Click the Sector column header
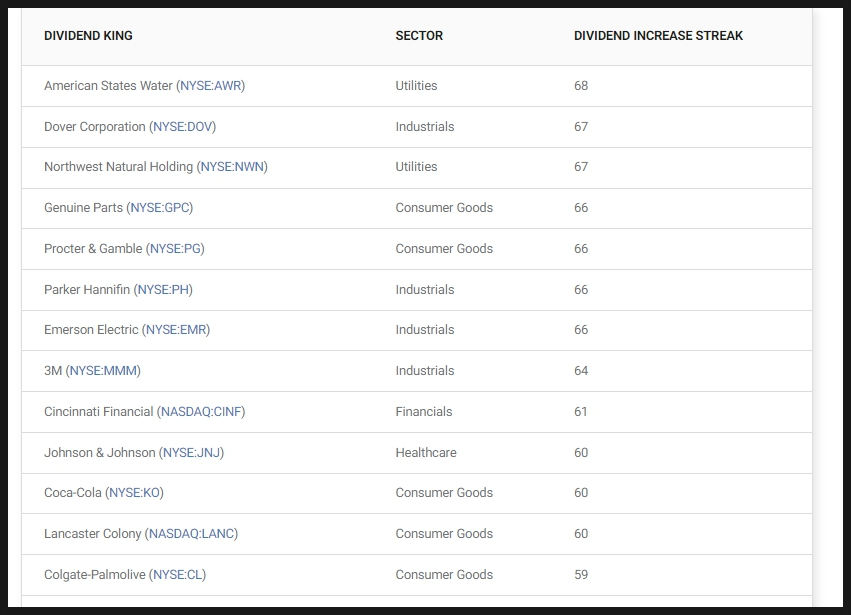This screenshot has width=851, height=615. click(x=419, y=36)
